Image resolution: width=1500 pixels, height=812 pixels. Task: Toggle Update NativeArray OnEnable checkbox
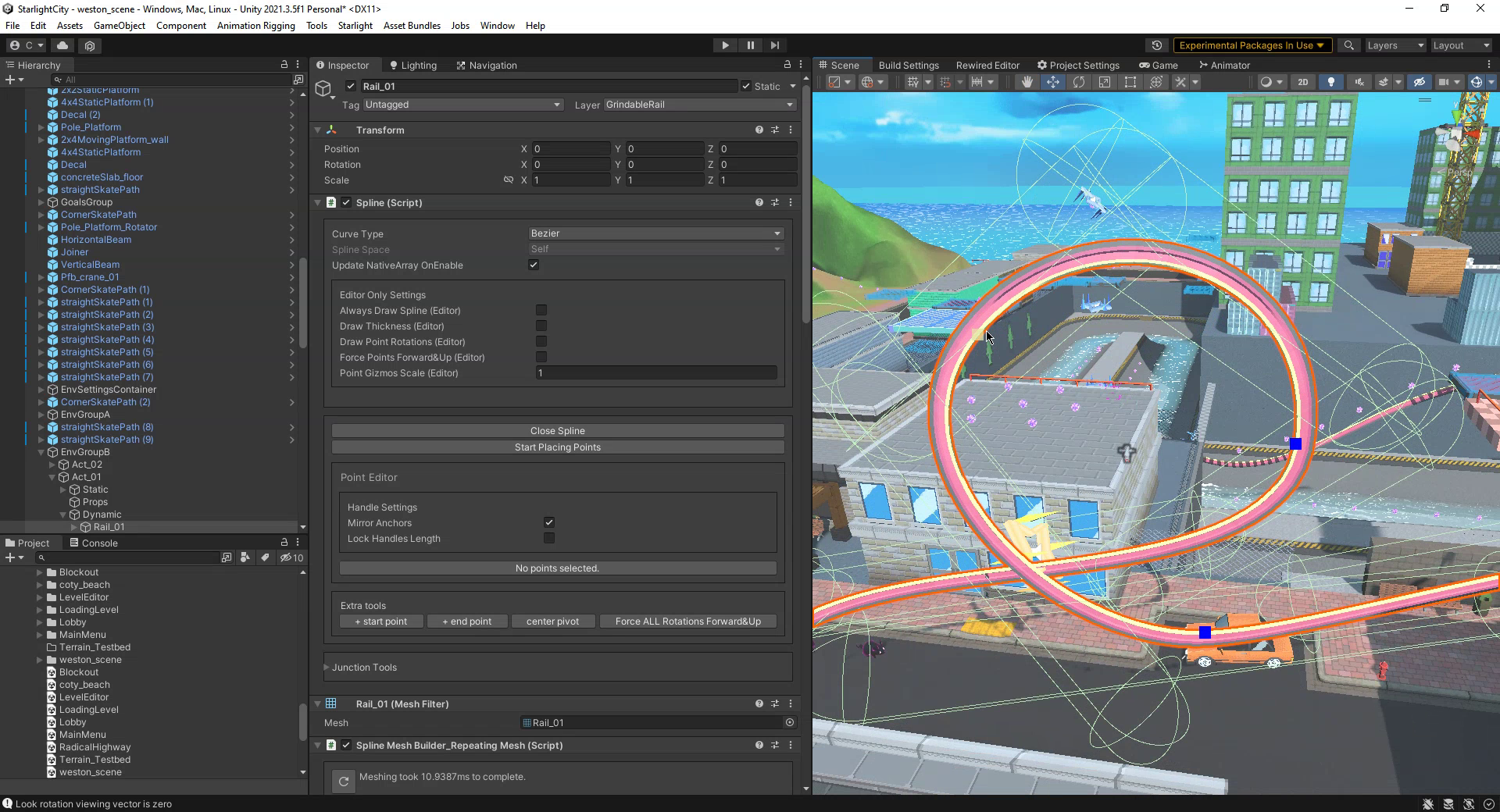[534, 265]
